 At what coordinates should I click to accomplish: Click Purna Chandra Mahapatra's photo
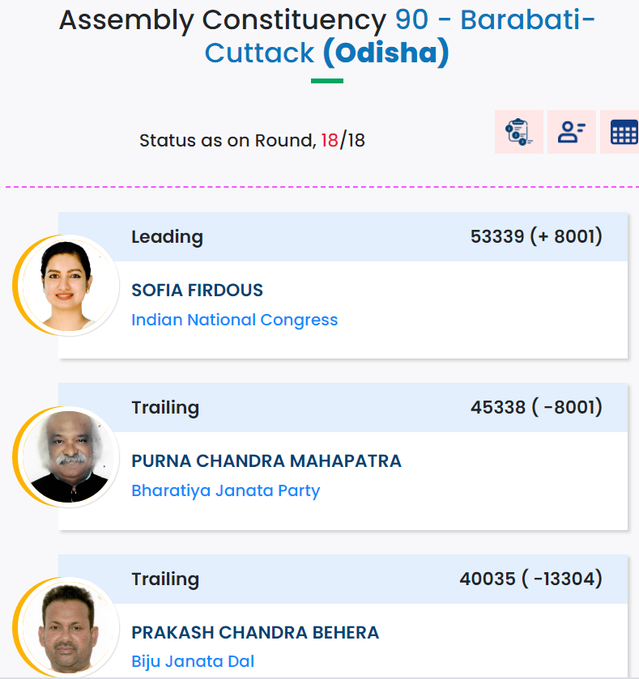67,457
